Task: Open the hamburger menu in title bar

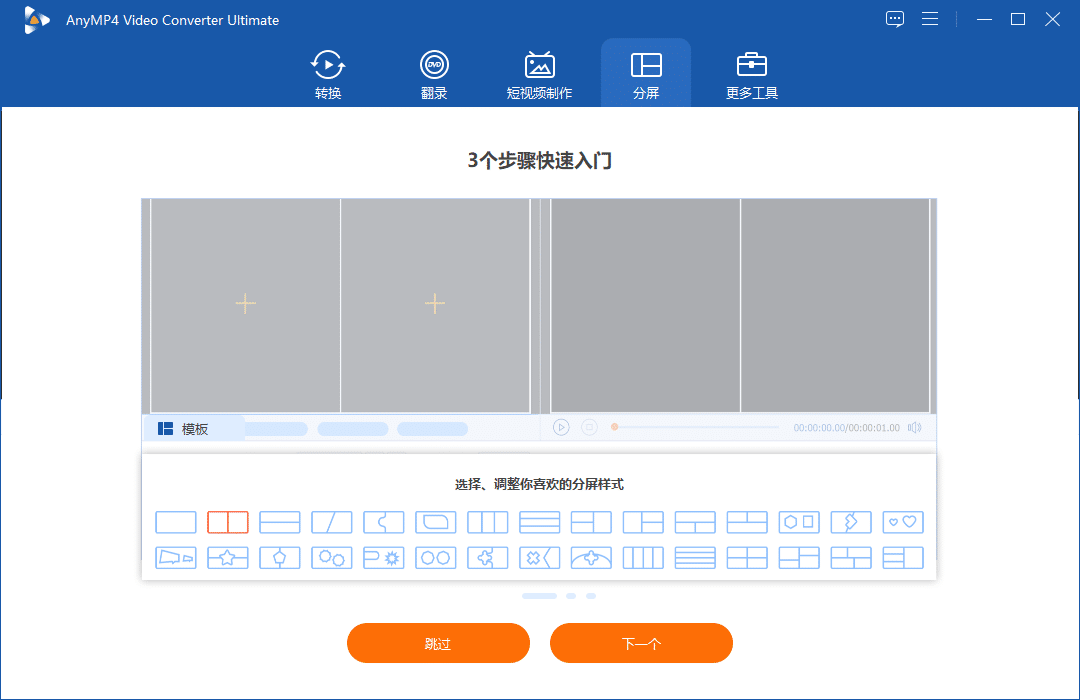Action: (x=929, y=19)
